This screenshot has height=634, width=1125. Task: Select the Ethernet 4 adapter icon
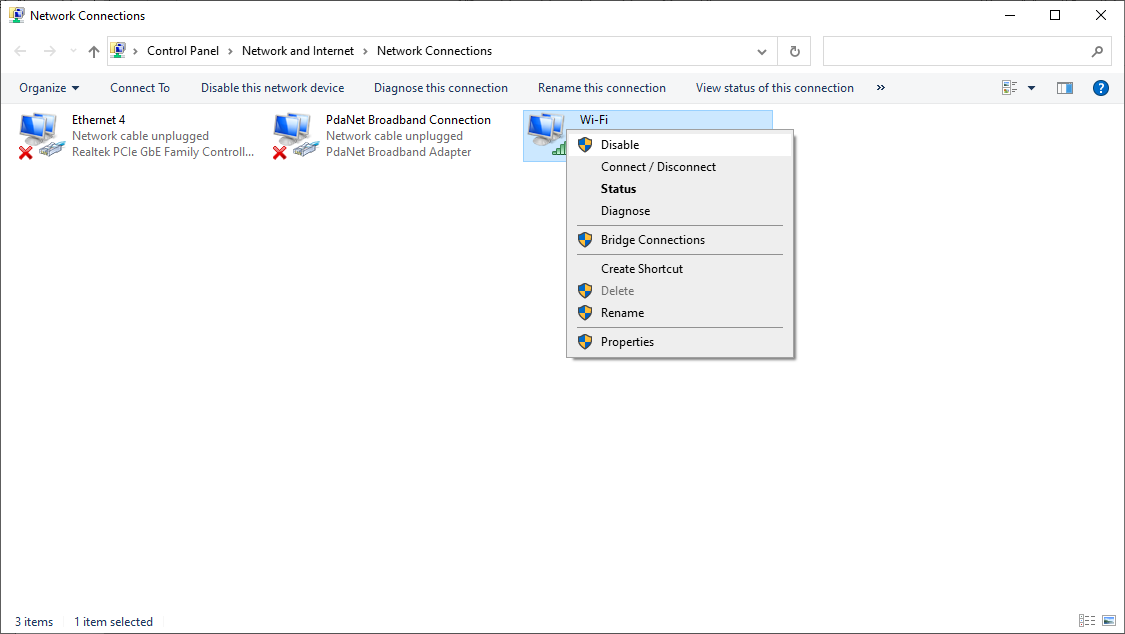(41, 136)
